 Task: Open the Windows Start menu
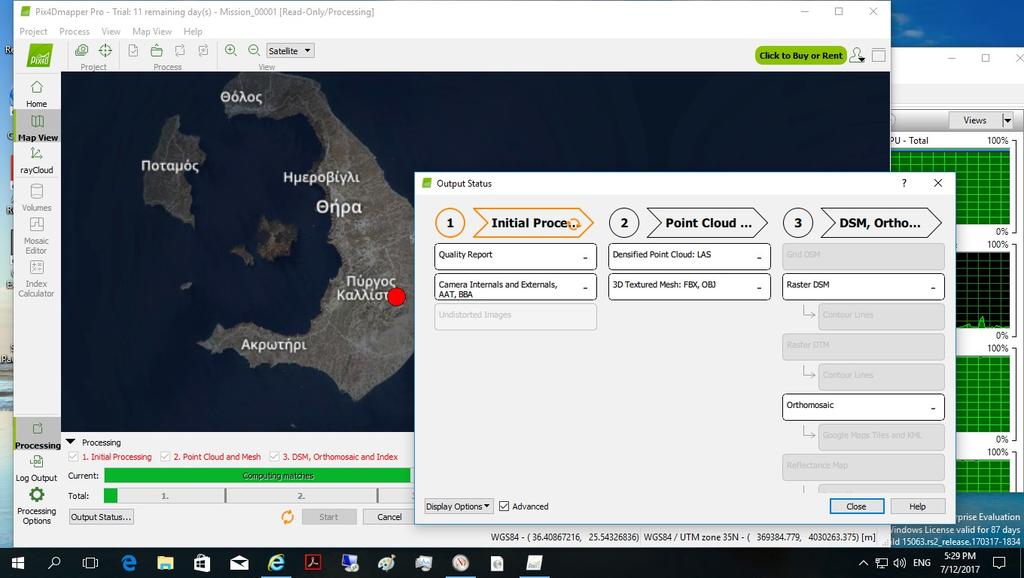pos(18,563)
